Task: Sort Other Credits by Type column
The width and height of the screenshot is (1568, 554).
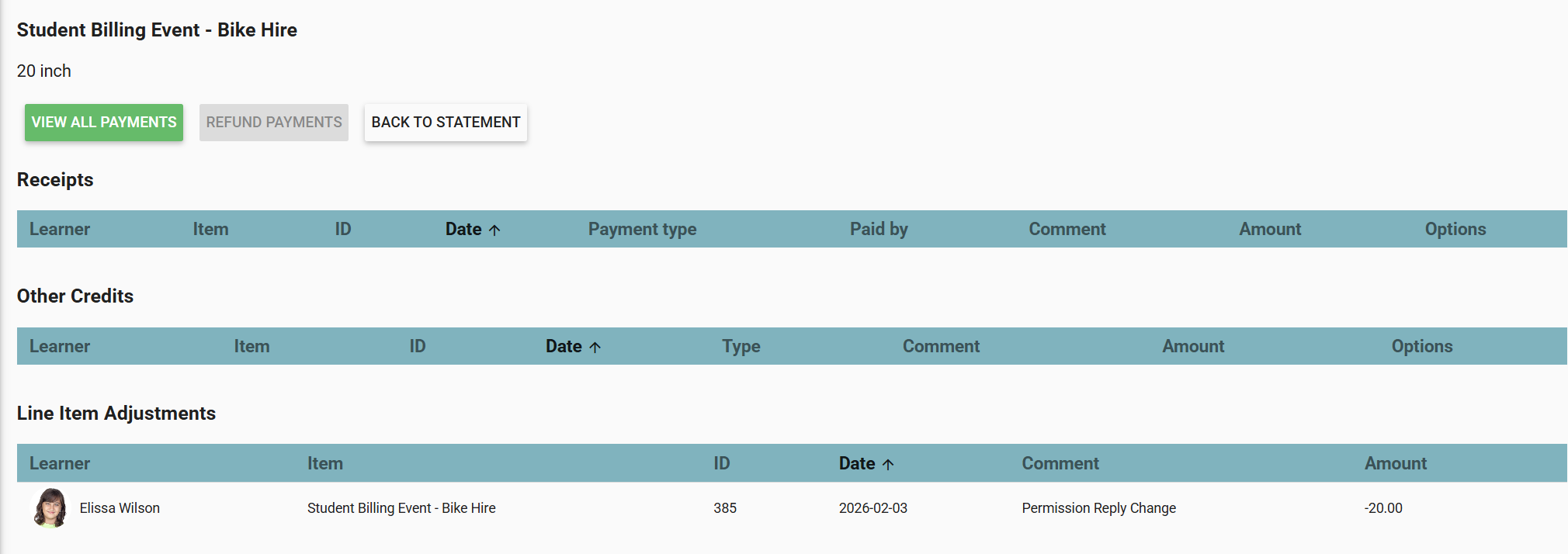Action: click(741, 347)
